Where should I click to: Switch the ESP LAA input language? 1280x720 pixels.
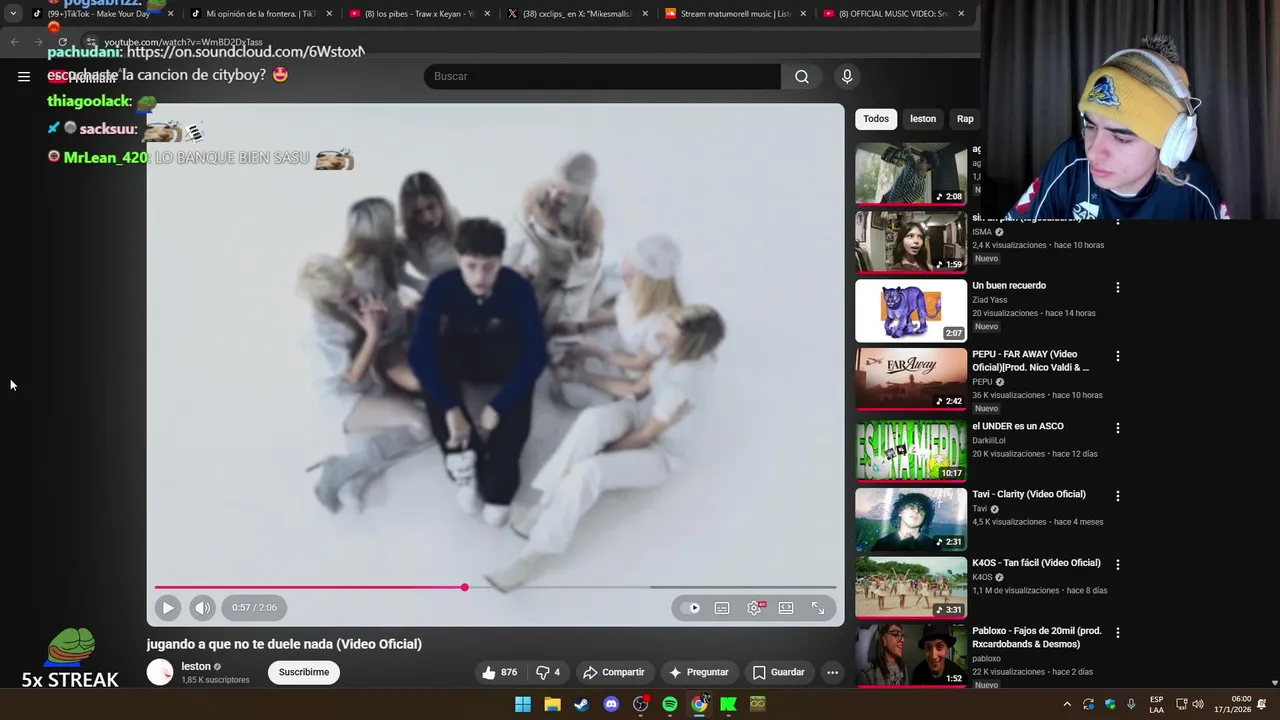(x=1156, y=704)
